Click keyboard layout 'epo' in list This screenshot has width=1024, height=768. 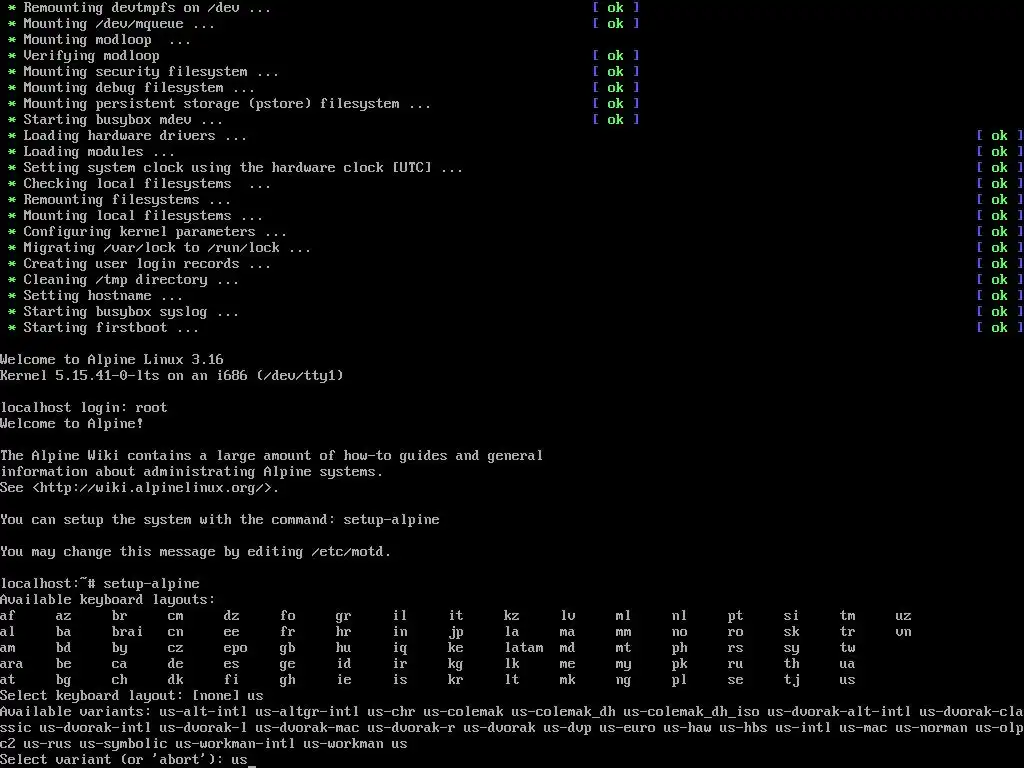coord(235,648)
